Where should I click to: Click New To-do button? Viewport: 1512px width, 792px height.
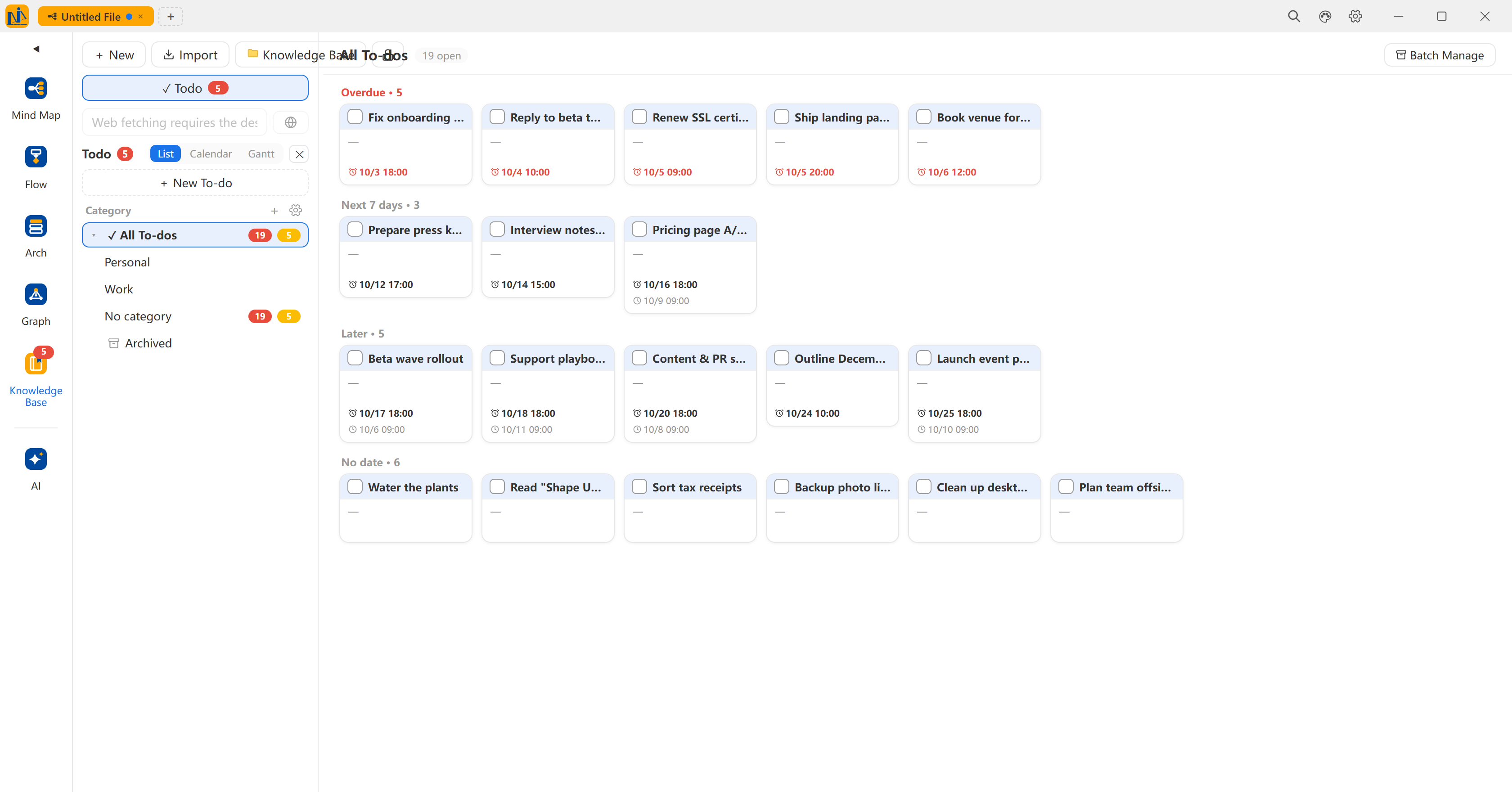pyautogui.click(x=195, y=183)
